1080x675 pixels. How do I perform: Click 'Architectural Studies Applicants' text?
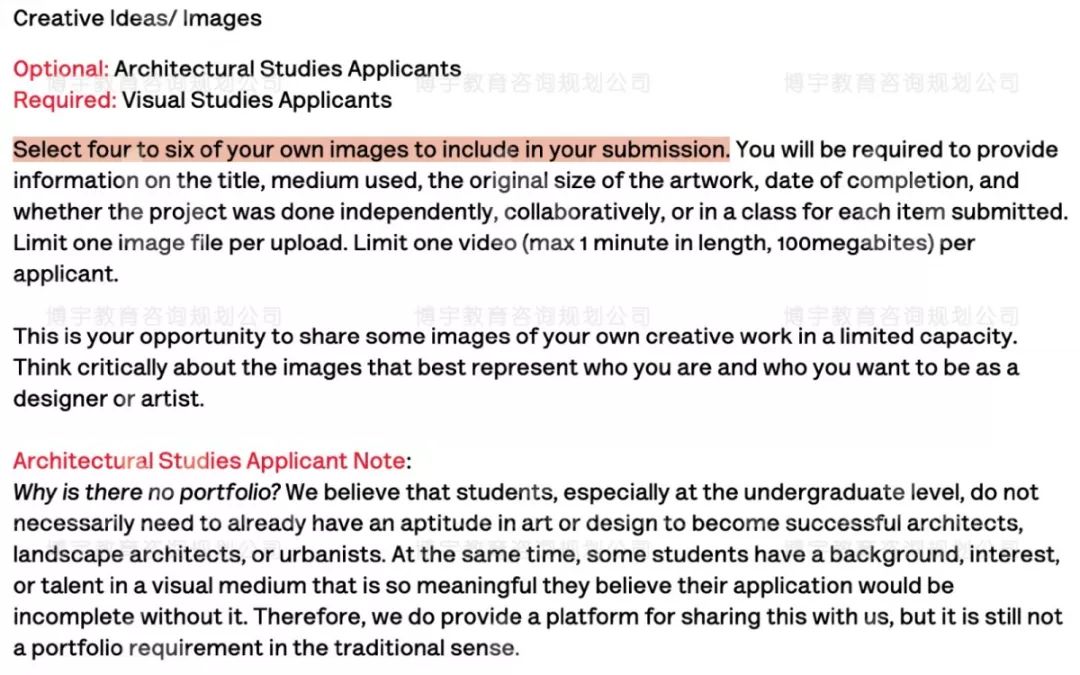click(287, 69)
